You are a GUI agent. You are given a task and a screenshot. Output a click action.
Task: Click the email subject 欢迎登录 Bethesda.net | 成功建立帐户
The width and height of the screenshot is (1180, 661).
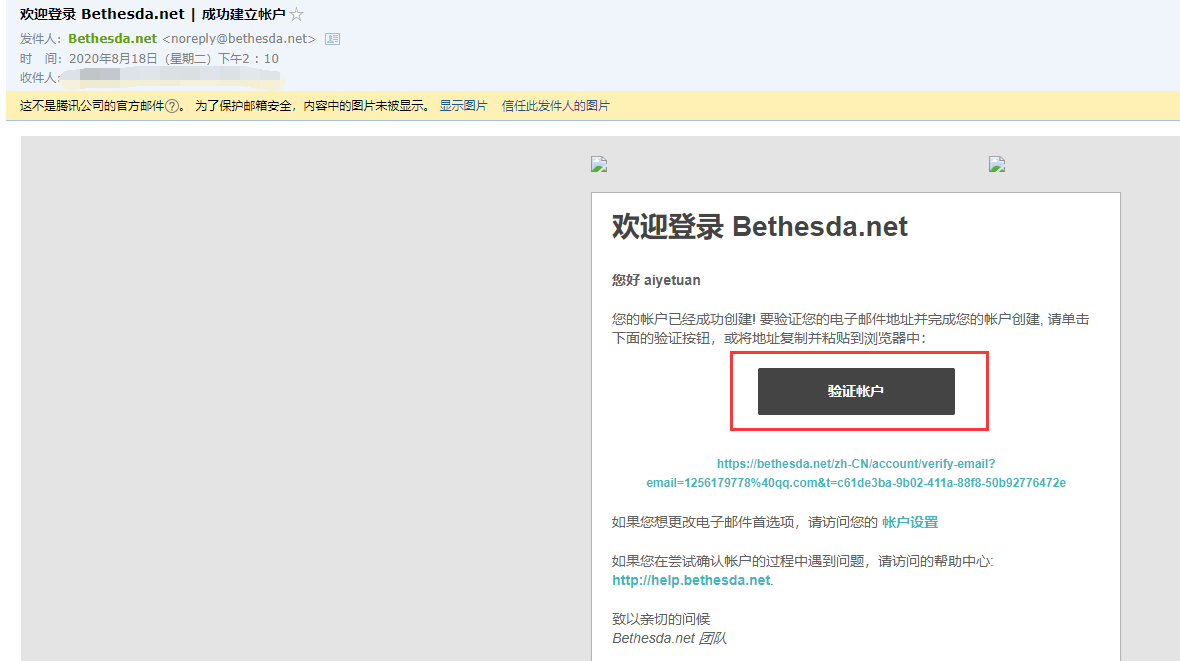coord(153,14)
